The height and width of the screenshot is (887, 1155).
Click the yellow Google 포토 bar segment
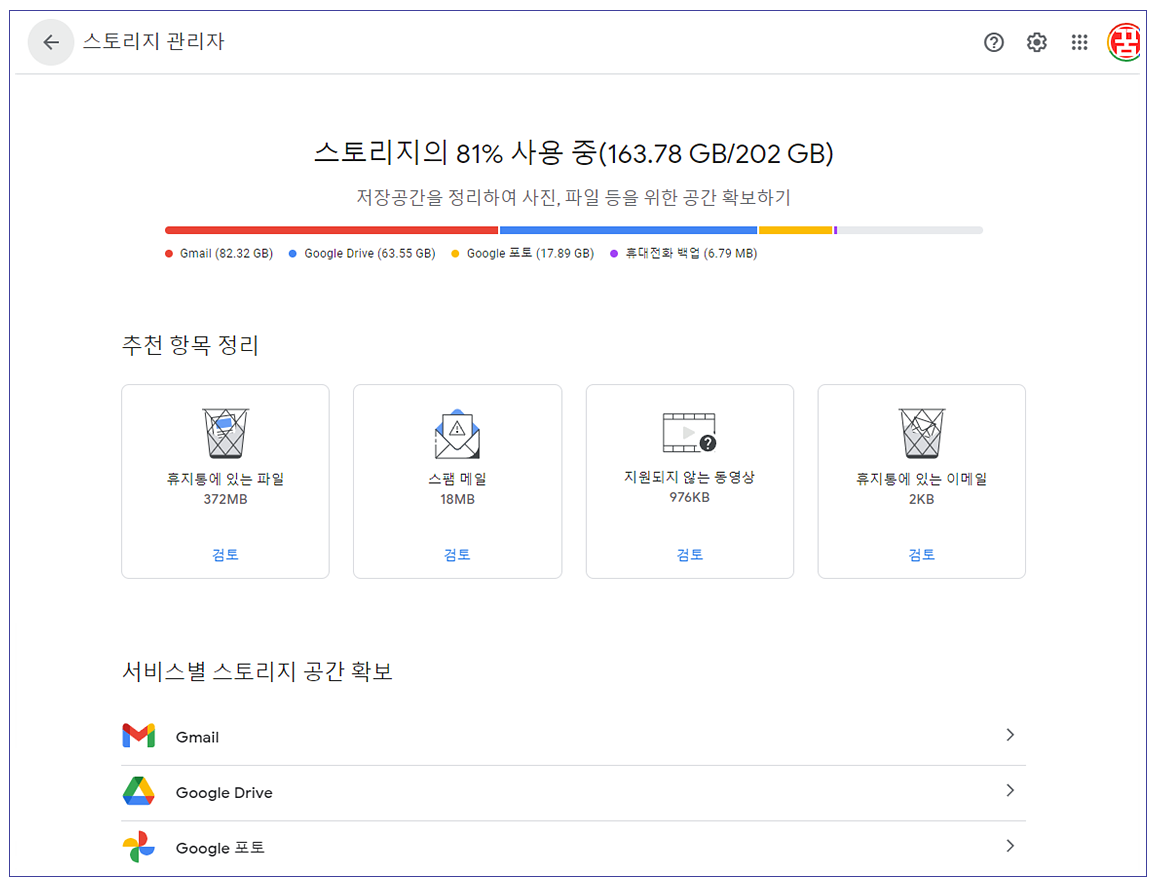point(796,231)
